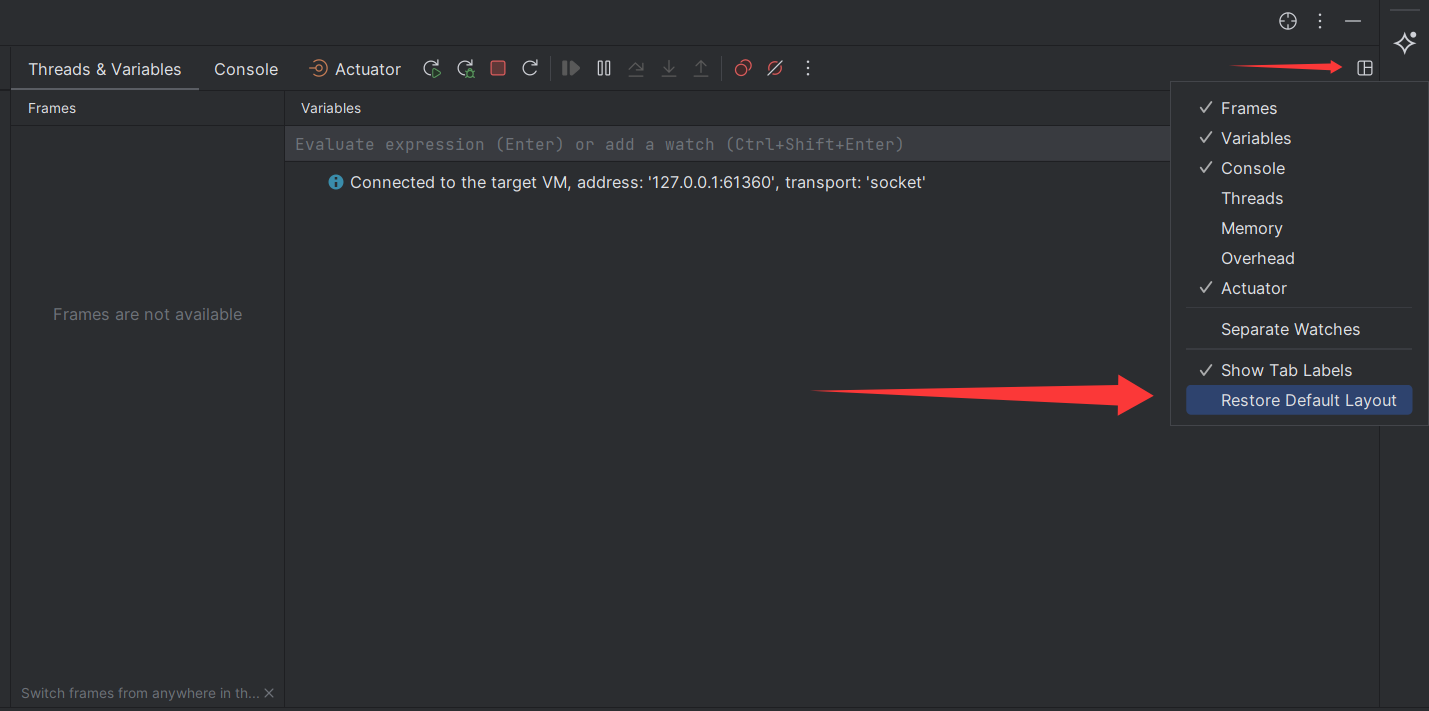Resume program execution
The height and width of the screenshot is (711, 1429).
tap(570, 68)
